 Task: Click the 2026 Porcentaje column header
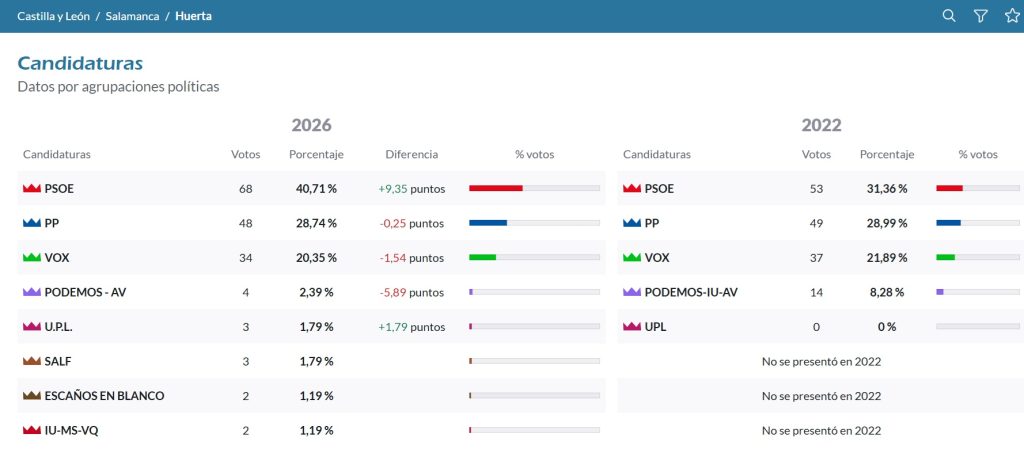pos(316,155)
